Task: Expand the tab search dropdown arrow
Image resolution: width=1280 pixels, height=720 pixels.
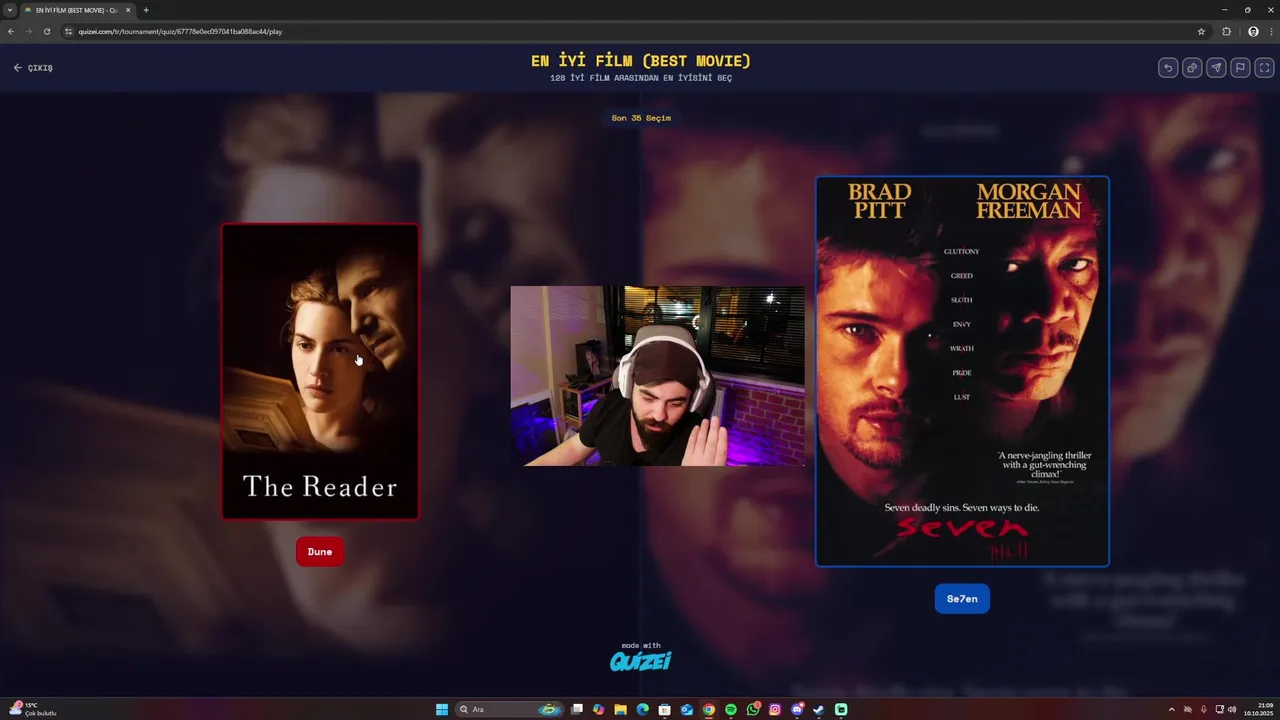Action: 10,10
